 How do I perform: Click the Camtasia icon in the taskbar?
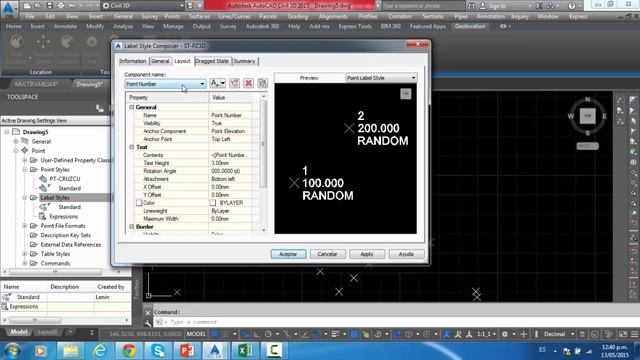(x=274, y=350)
